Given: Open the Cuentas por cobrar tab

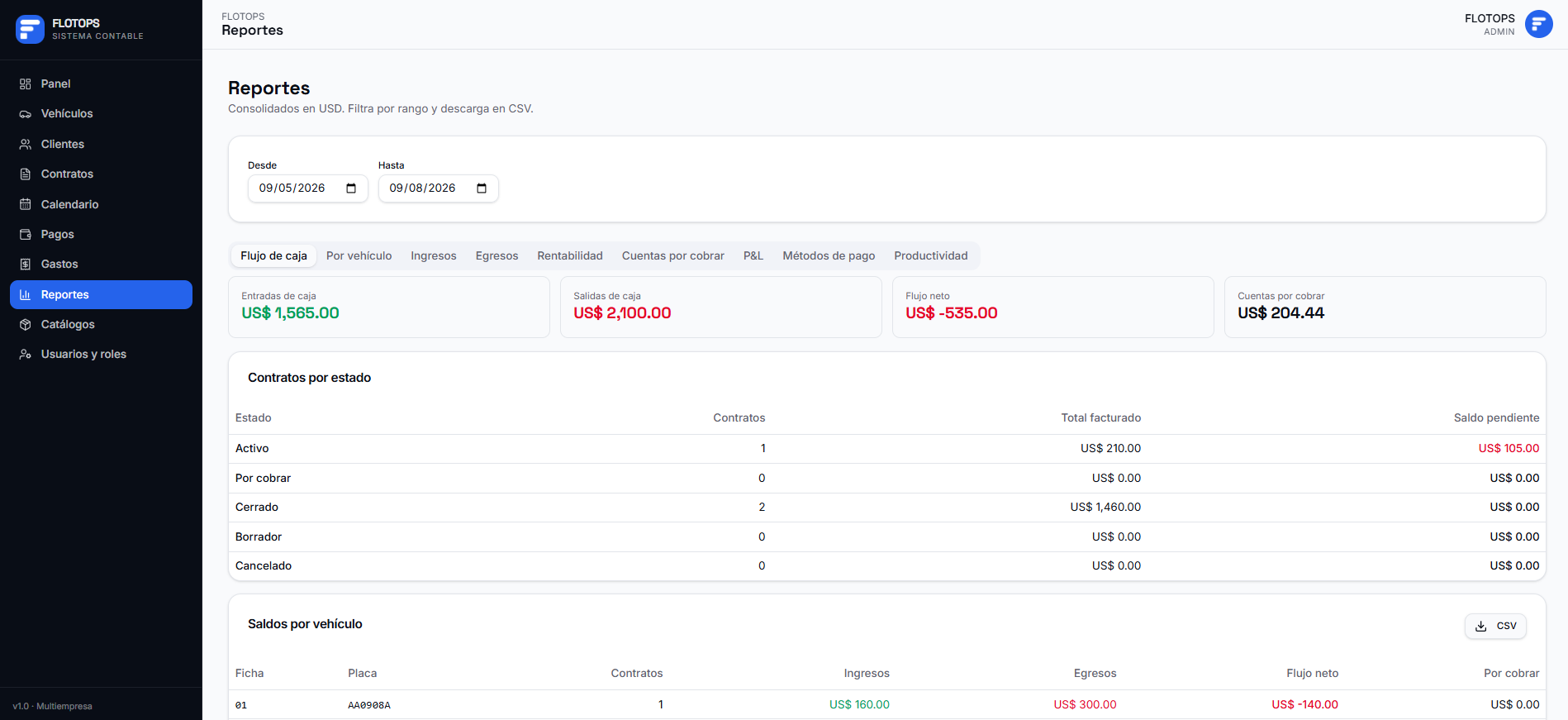Looking at the screenshot, I should pos(673,256).
